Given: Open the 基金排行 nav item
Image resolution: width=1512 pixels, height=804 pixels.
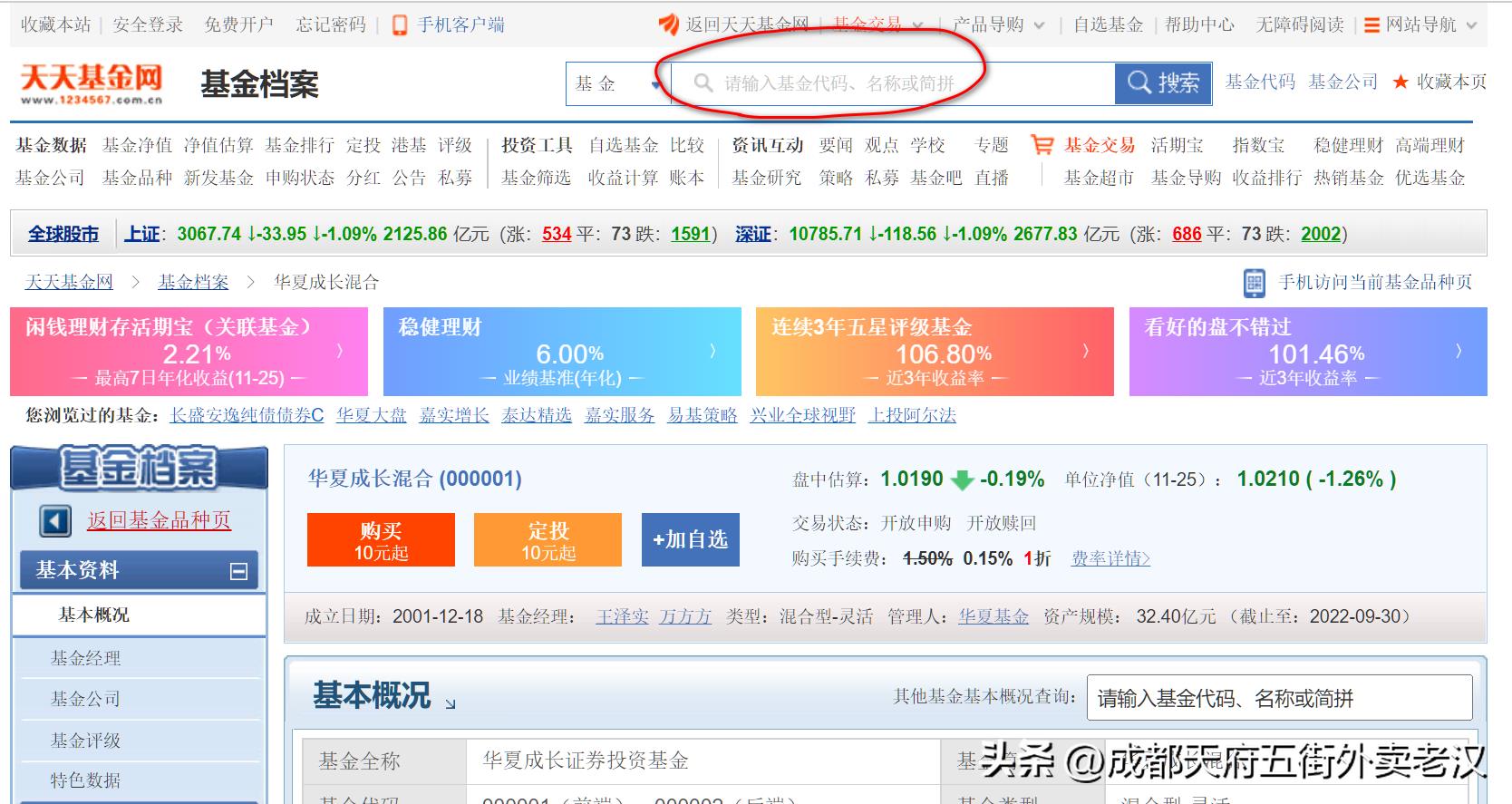Looking at the screenshot, I should click(x=299, y=145).
